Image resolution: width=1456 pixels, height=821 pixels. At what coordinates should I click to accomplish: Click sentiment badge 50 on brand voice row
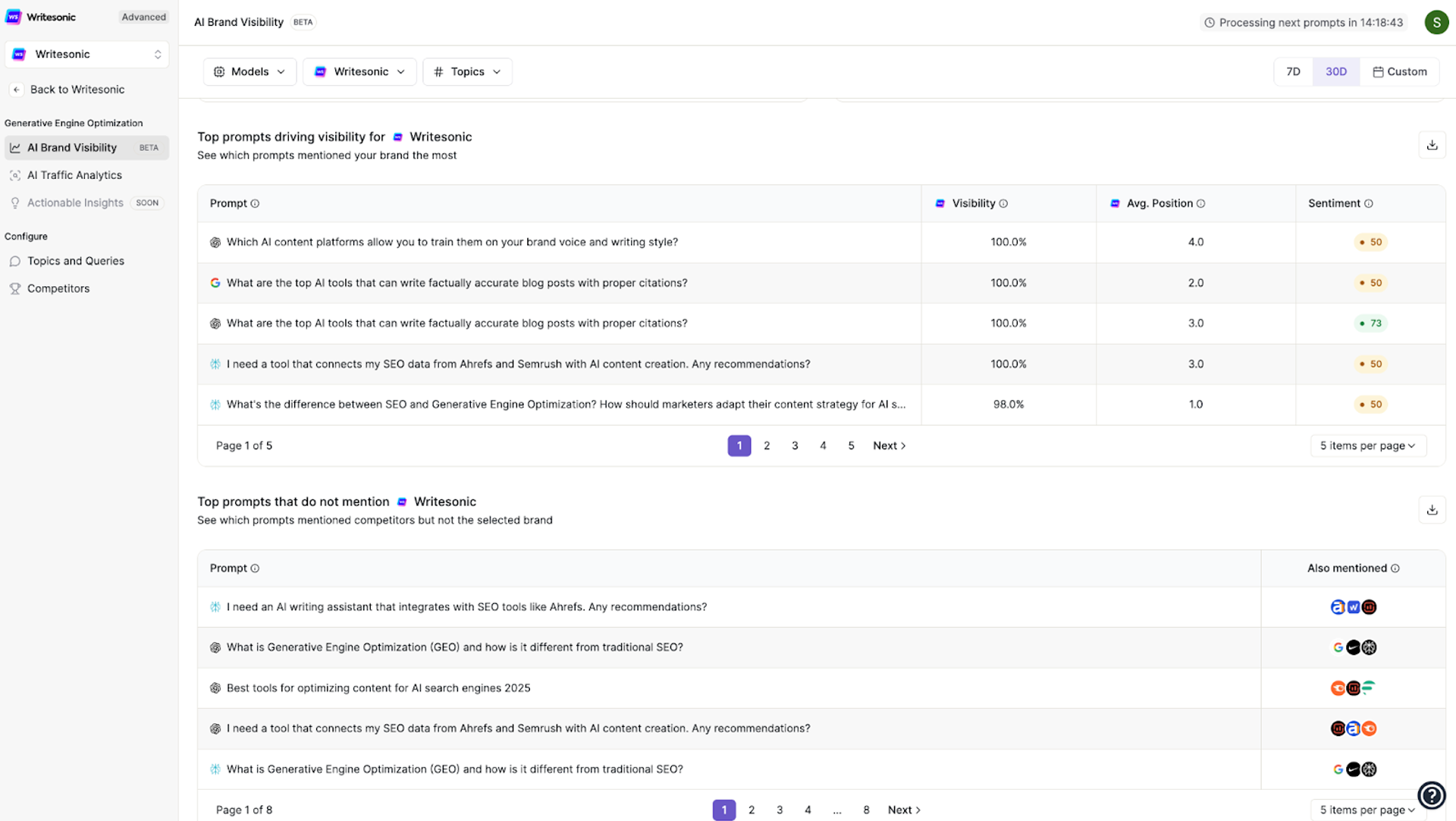click(1370, 243)
